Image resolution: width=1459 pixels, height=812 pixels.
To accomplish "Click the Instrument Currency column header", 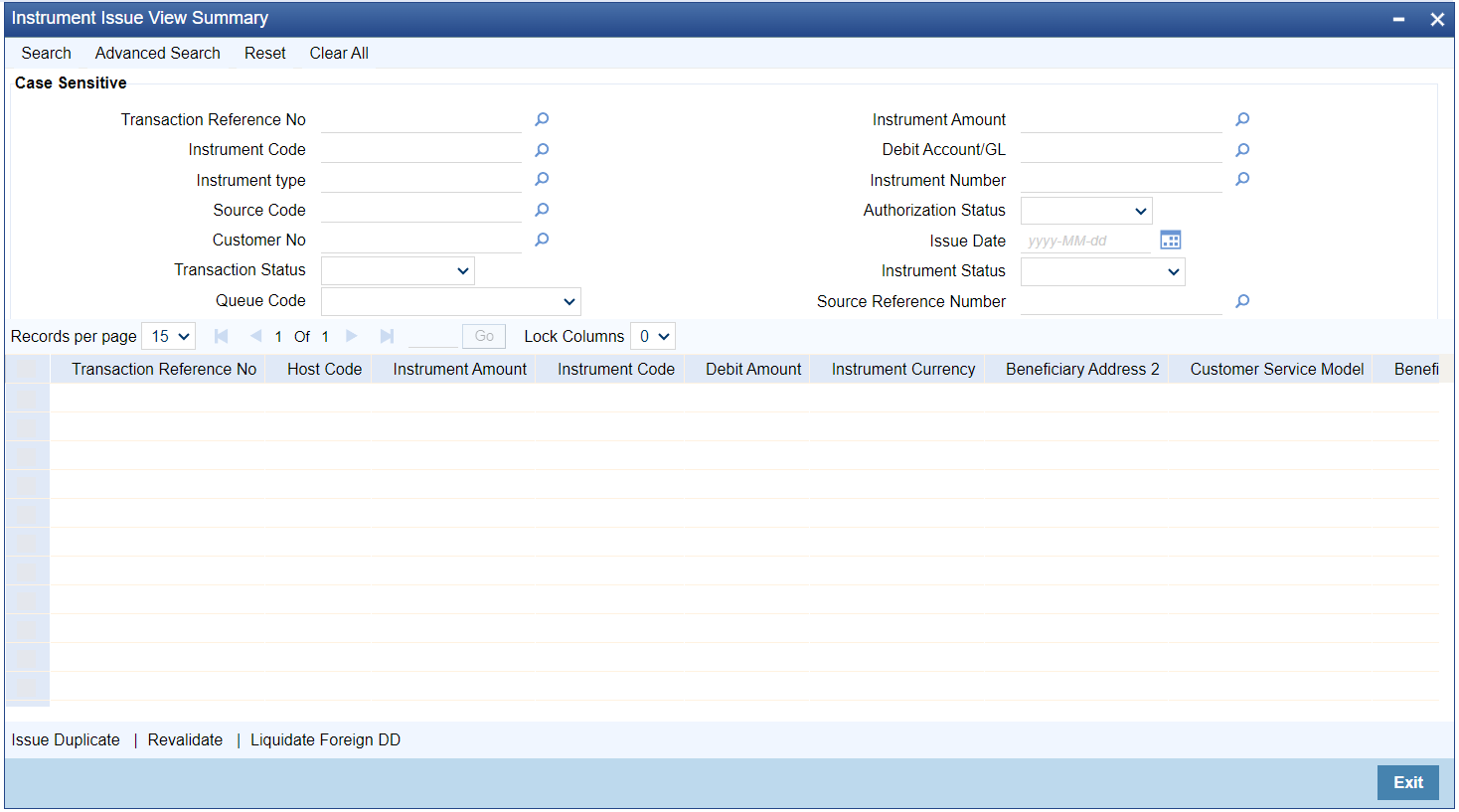I will tap(903, 369).
